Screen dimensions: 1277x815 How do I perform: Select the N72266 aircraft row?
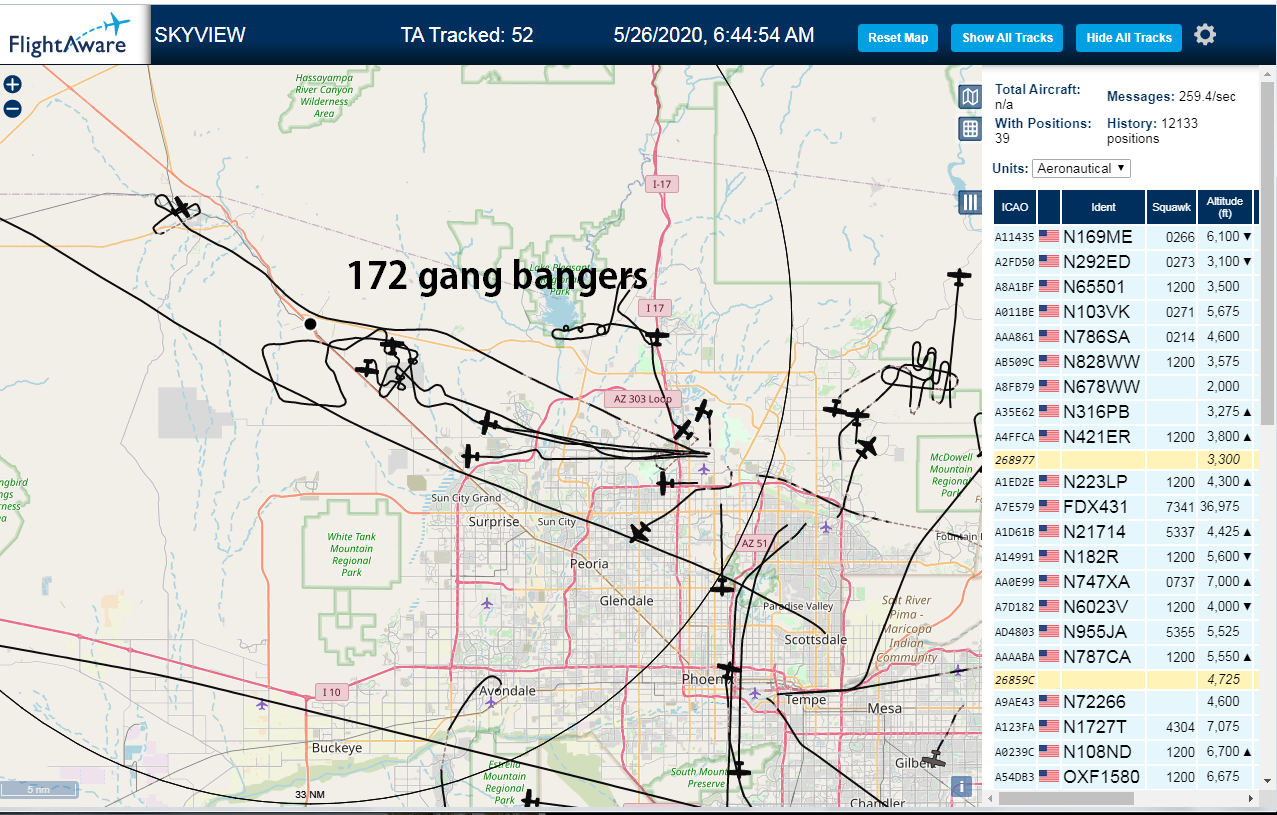tap(1124, 702)
